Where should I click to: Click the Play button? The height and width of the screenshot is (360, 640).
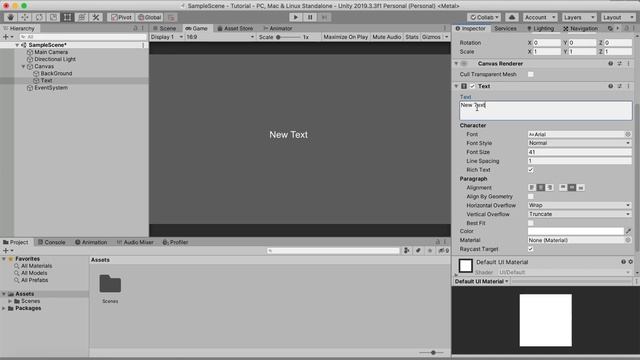[x=296, y=17]
